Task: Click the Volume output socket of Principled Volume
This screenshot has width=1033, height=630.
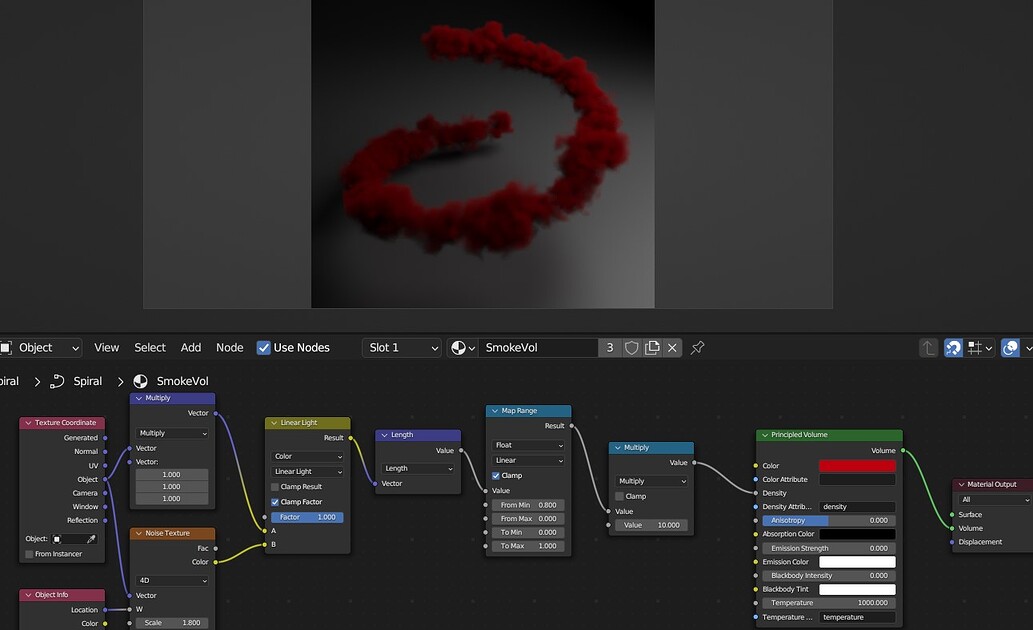Action: (x=903, y=451)
